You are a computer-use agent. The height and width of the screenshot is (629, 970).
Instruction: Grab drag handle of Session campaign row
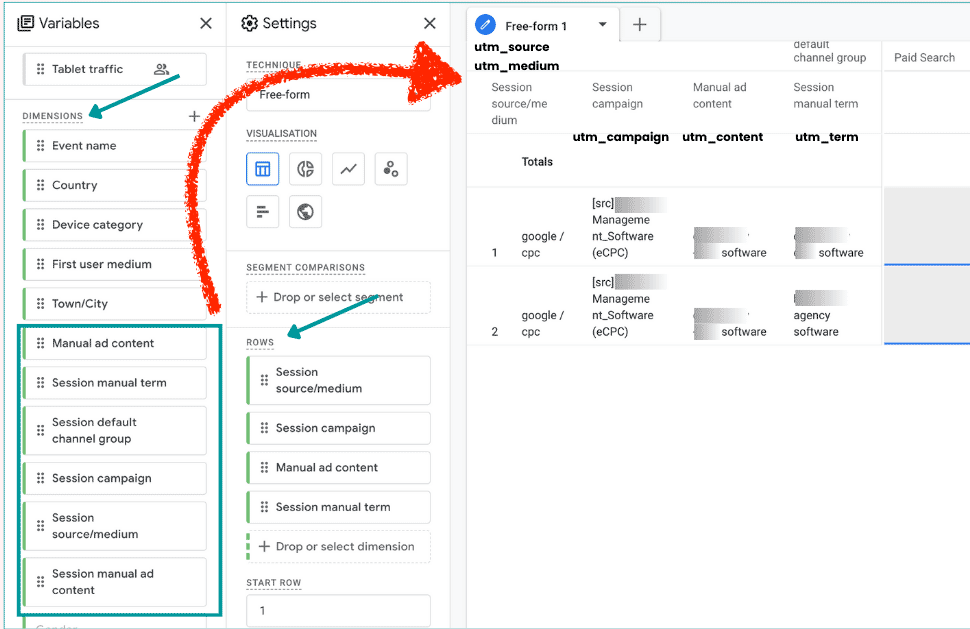point(264,428)
